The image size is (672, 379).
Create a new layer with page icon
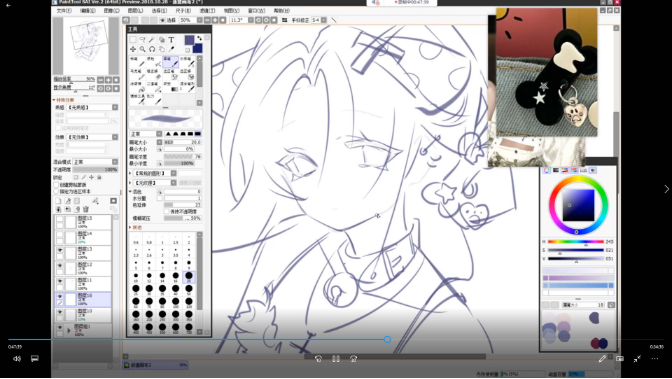58,201
